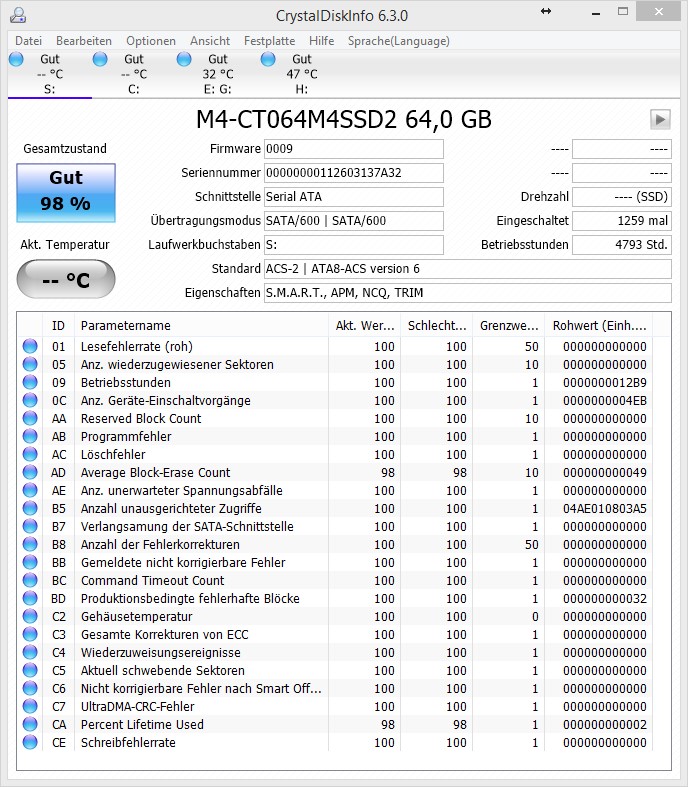The image size is (688, 787).
Task: Click status icon for Schreibfehlerrate
Action: pos(30,742)
